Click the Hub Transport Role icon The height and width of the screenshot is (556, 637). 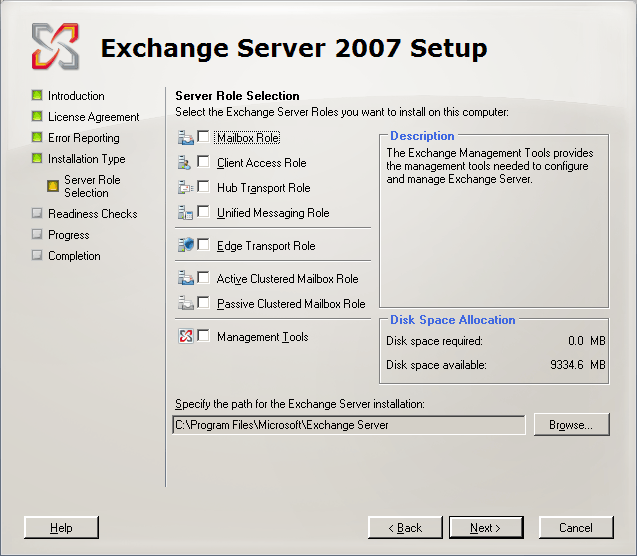pos(186,187)
